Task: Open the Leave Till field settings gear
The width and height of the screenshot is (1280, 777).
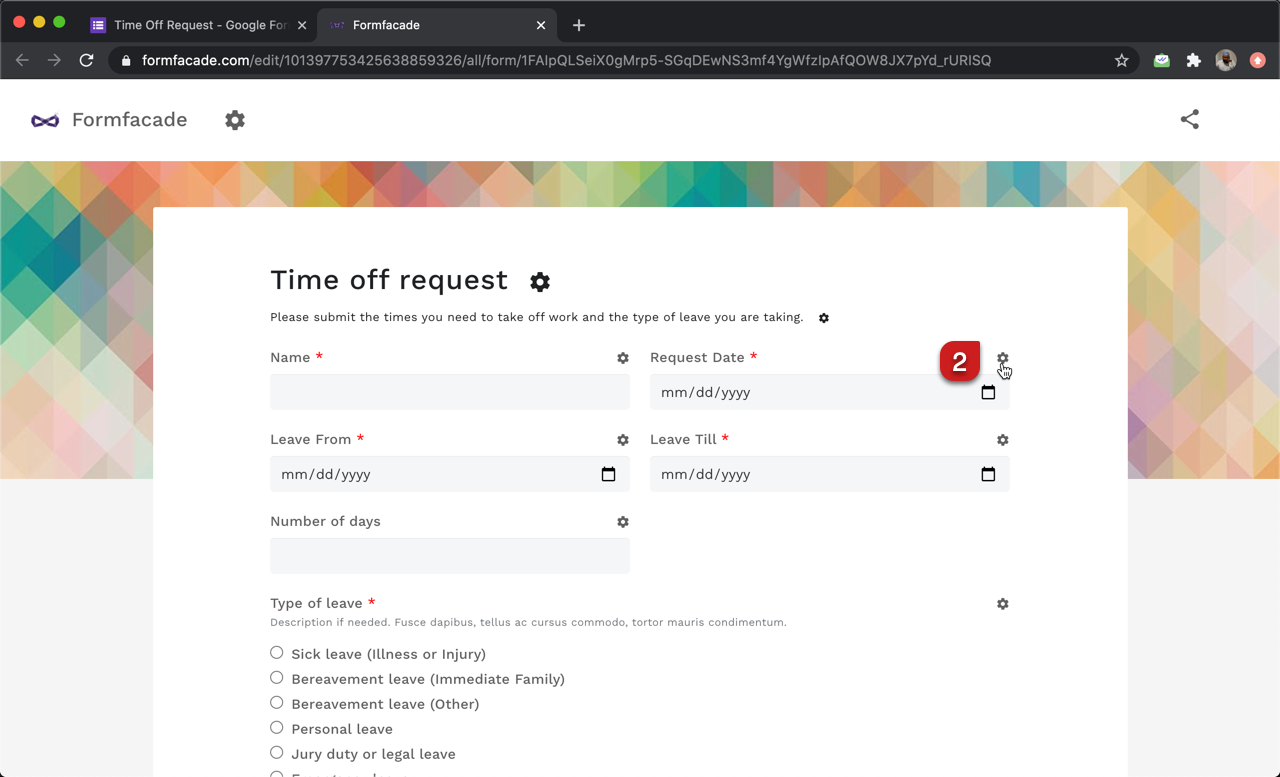Action: pos(1002,440)
